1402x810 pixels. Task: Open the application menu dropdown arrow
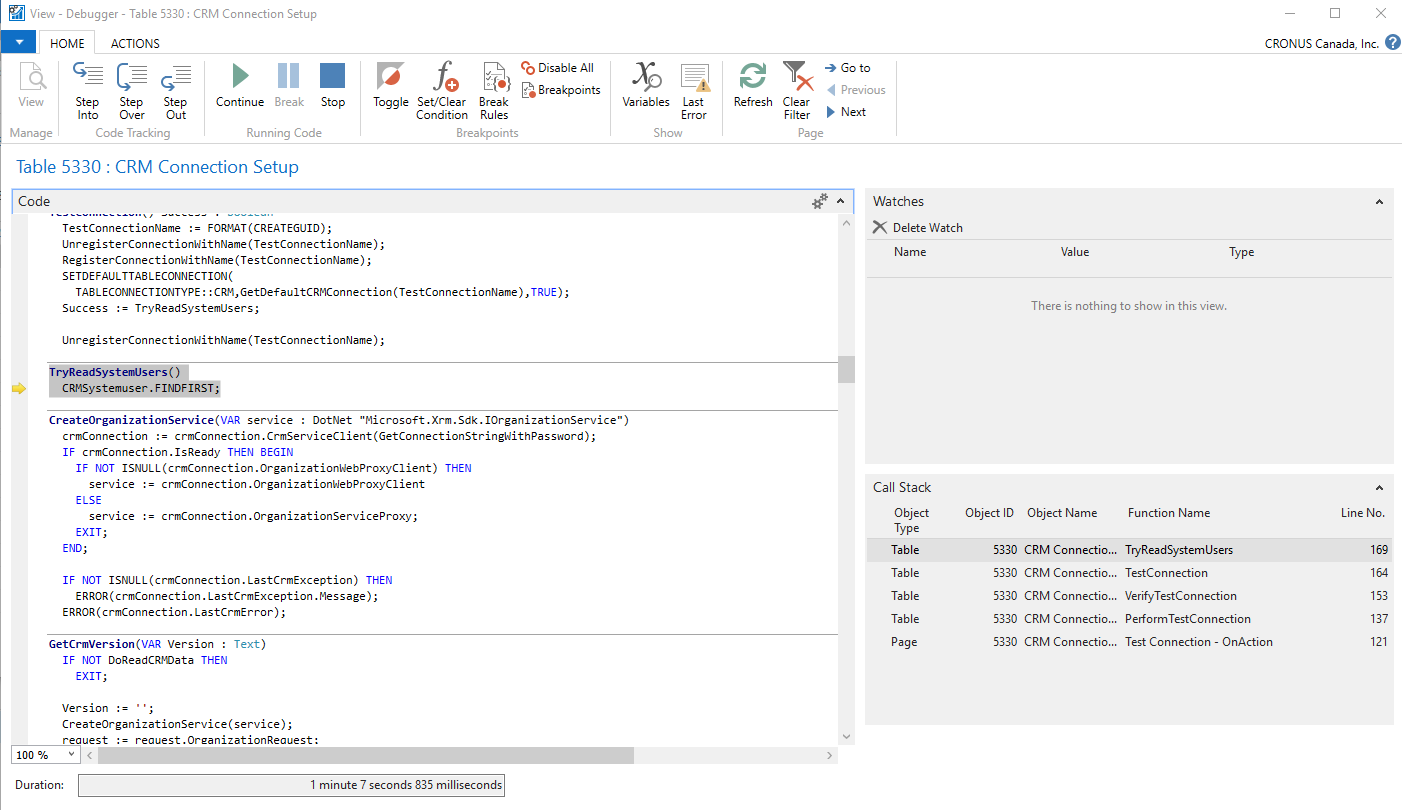tap(18, 43)
